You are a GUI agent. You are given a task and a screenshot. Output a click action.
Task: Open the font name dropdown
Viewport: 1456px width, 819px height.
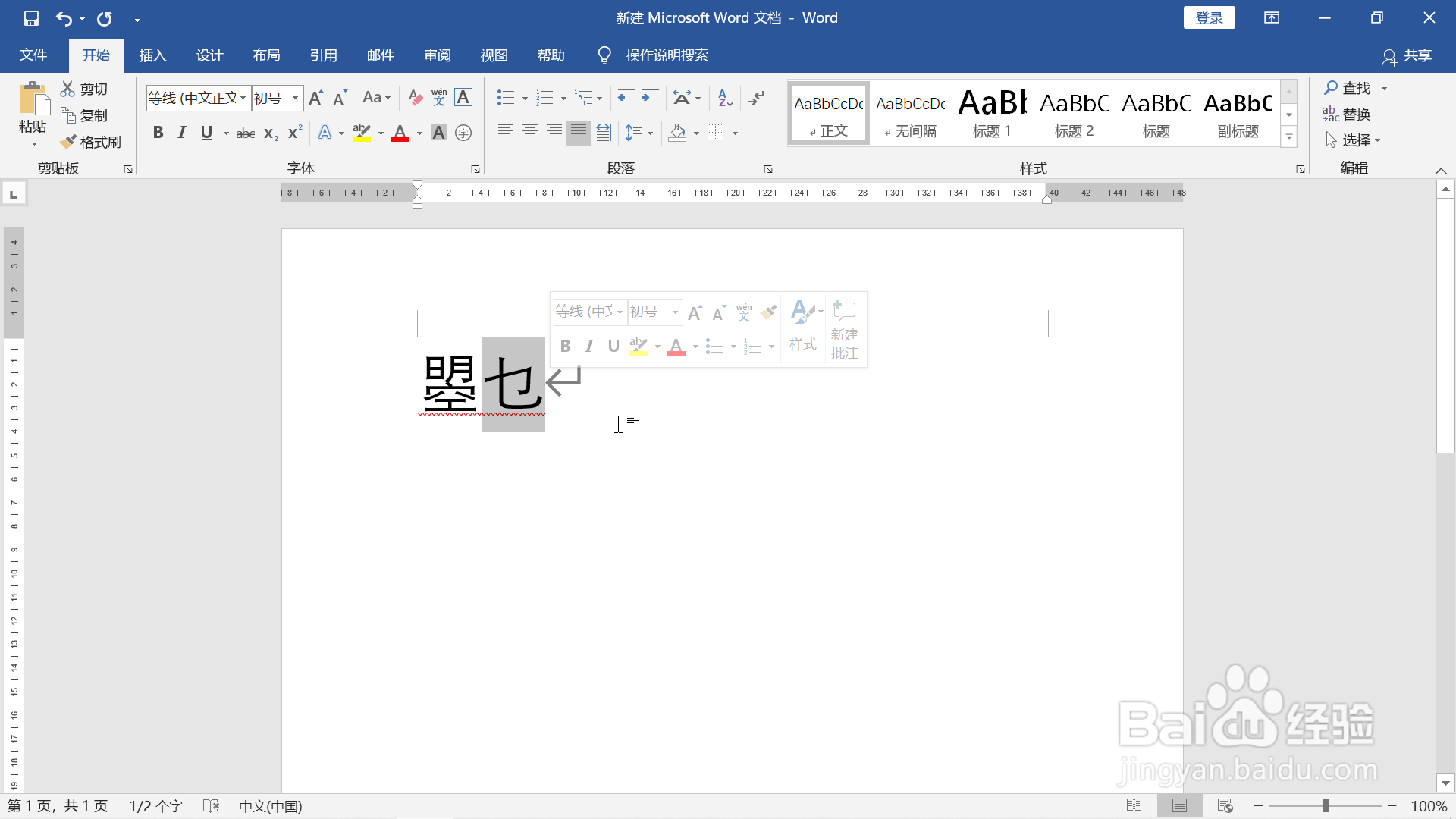coord(240,98)
